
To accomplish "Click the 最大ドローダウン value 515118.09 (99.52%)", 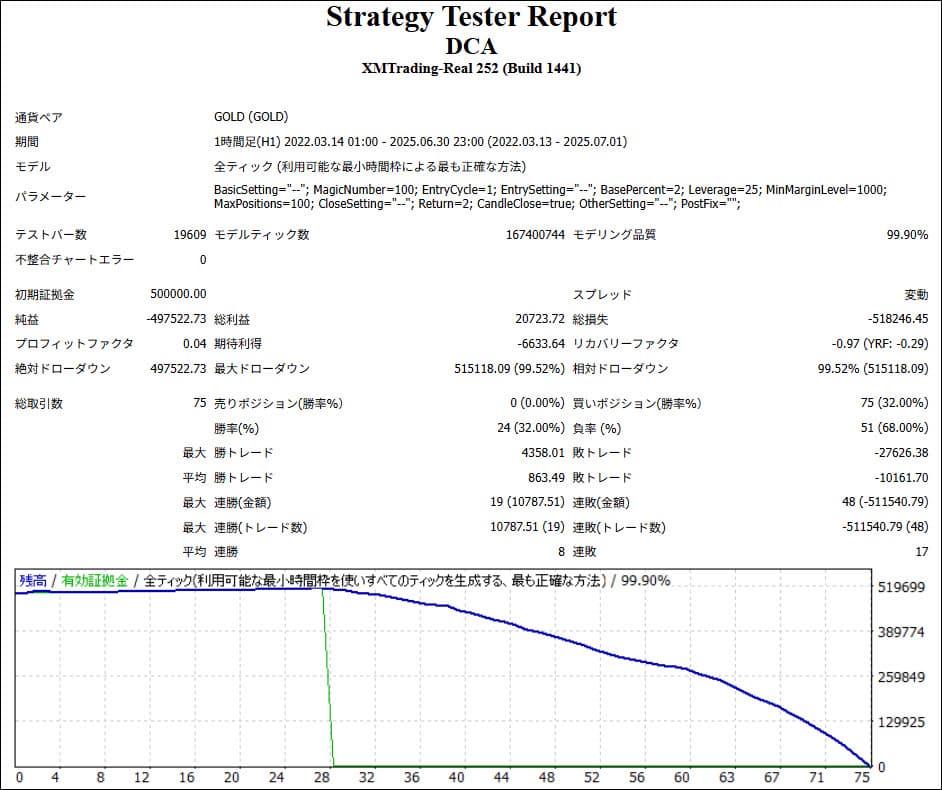I will pyautogui.click(x=509, y=368).
